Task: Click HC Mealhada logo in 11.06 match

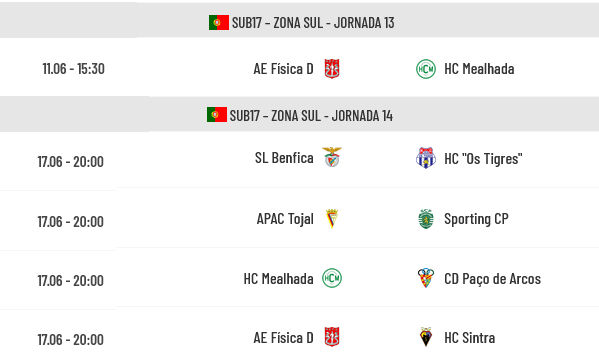Action: (426, 69)
